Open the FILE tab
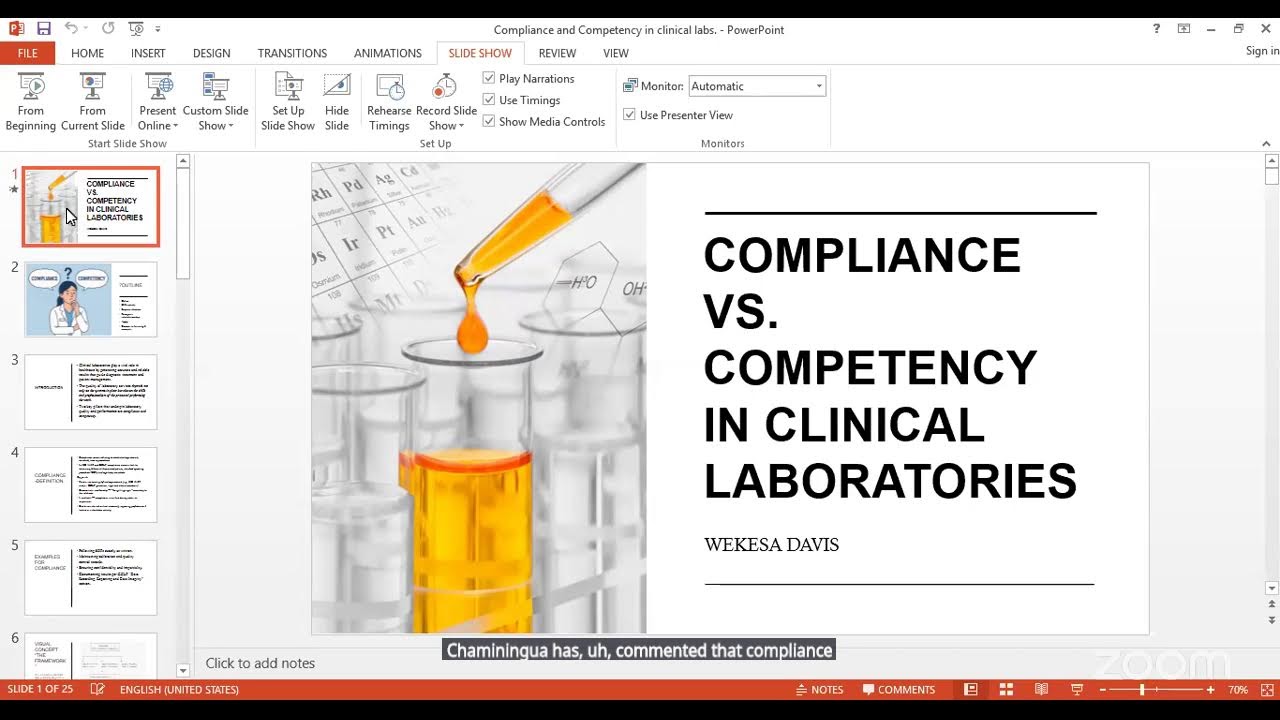The height and width of the screenshot is (720, 1280). pos(27,53)
